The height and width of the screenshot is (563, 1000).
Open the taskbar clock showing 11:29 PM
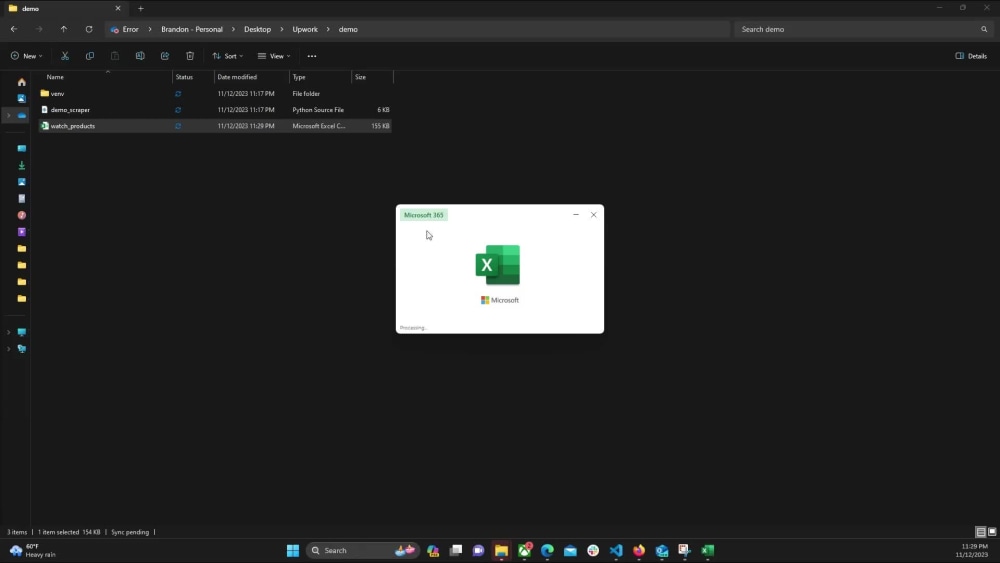tap(972, 550)
